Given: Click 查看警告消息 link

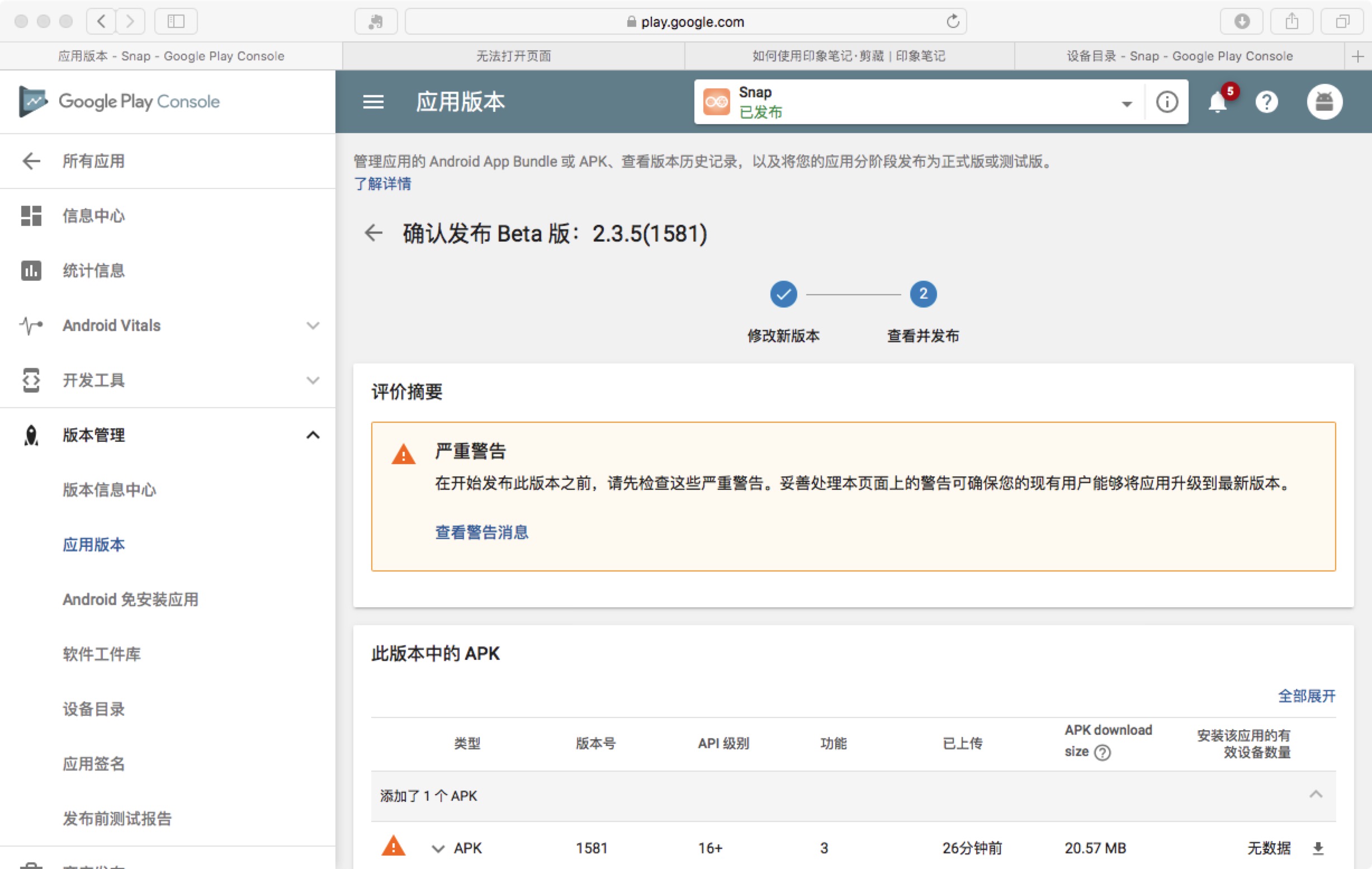Looking at the screenshot, I should [482, 532].
